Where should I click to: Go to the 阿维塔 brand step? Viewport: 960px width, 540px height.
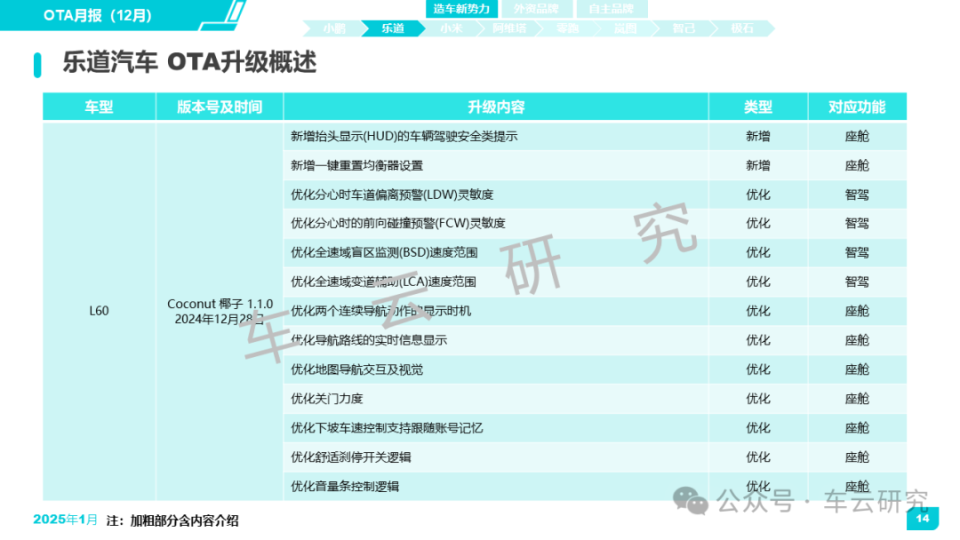pos(509,28)
